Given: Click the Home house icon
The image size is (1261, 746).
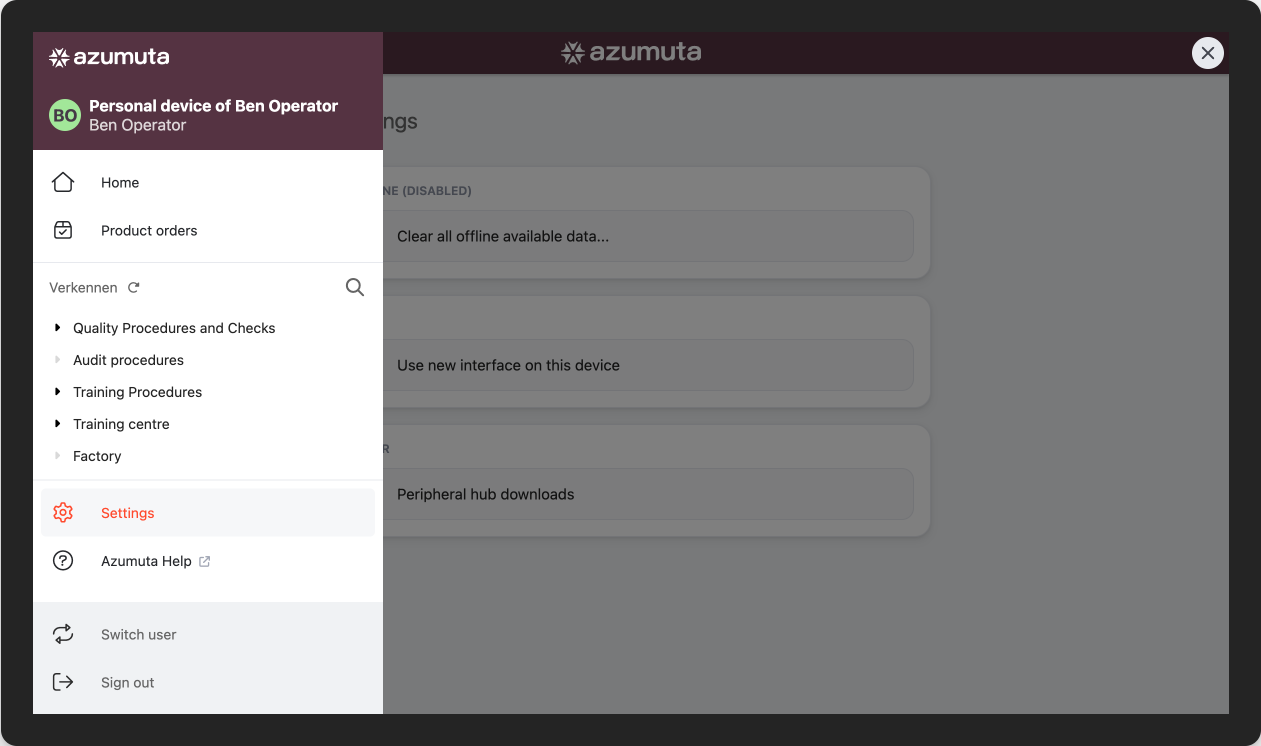Looking at the screenshot, I should tap(63, 182).
